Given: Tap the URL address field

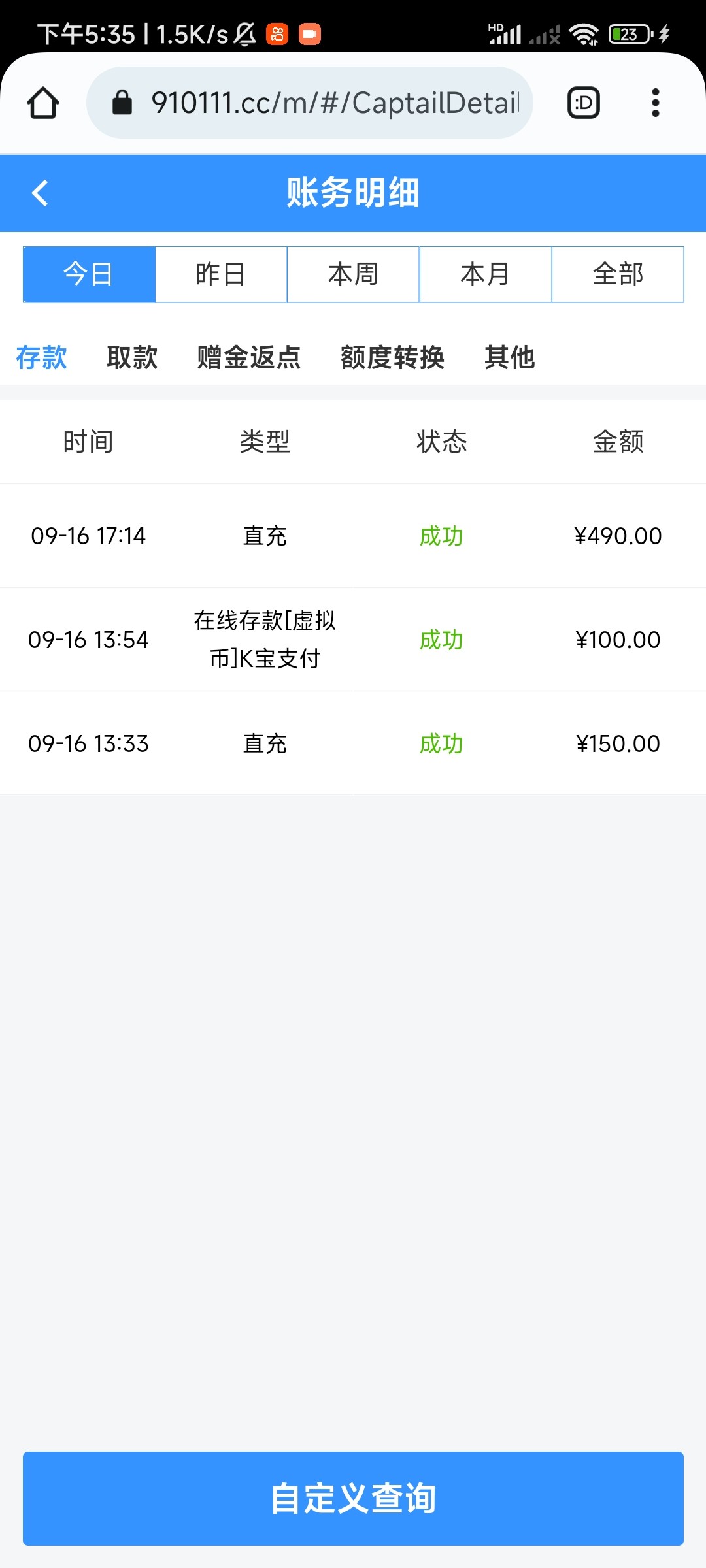Looking at the screenshot, I should coord(333,103).
